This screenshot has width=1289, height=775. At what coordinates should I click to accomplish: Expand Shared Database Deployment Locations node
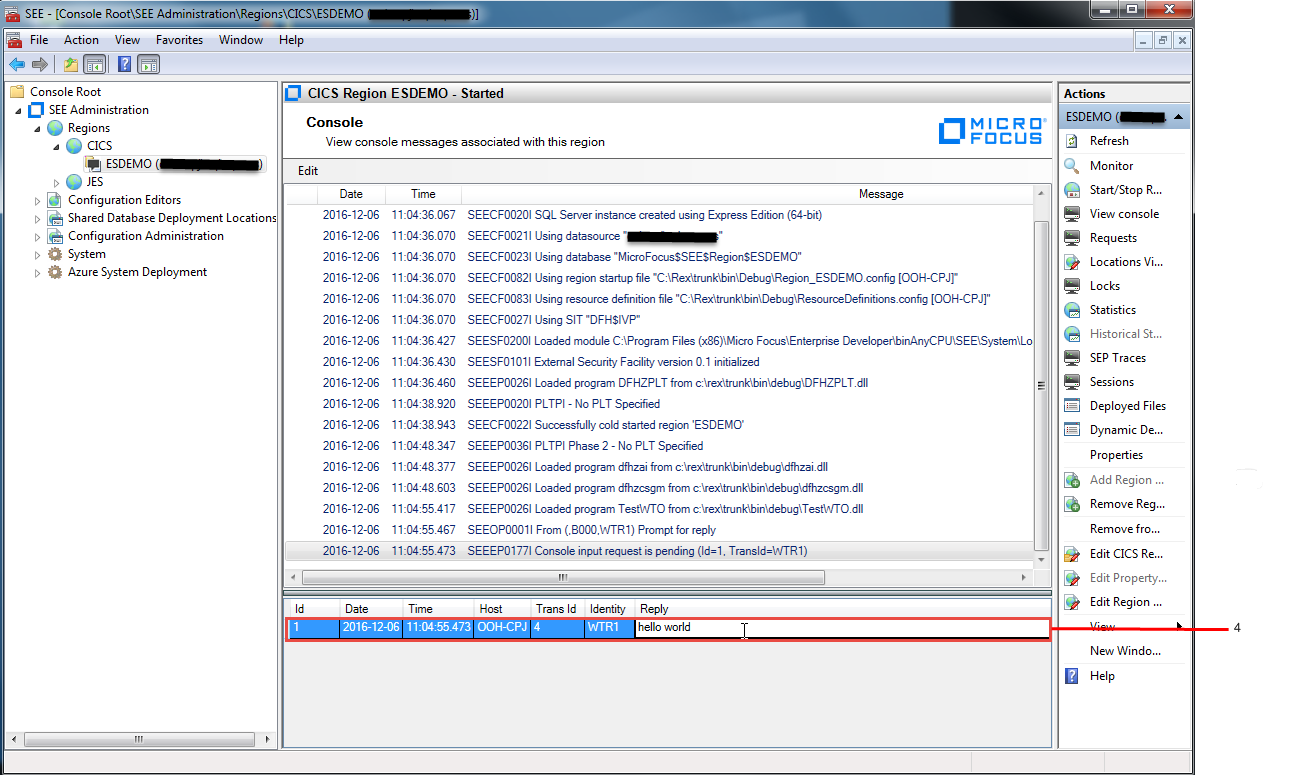point(38,218)
